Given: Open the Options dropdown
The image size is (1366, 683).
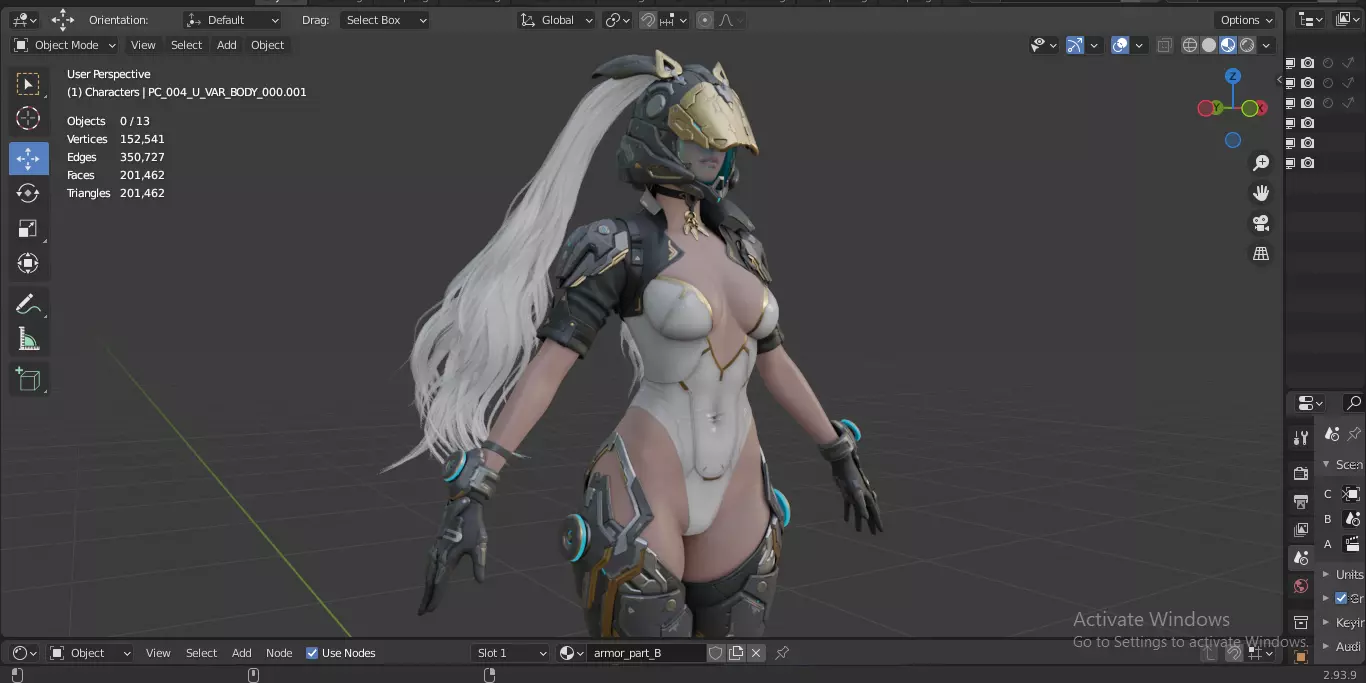Looking at the screenshot, I should [x=1247, y=20].
